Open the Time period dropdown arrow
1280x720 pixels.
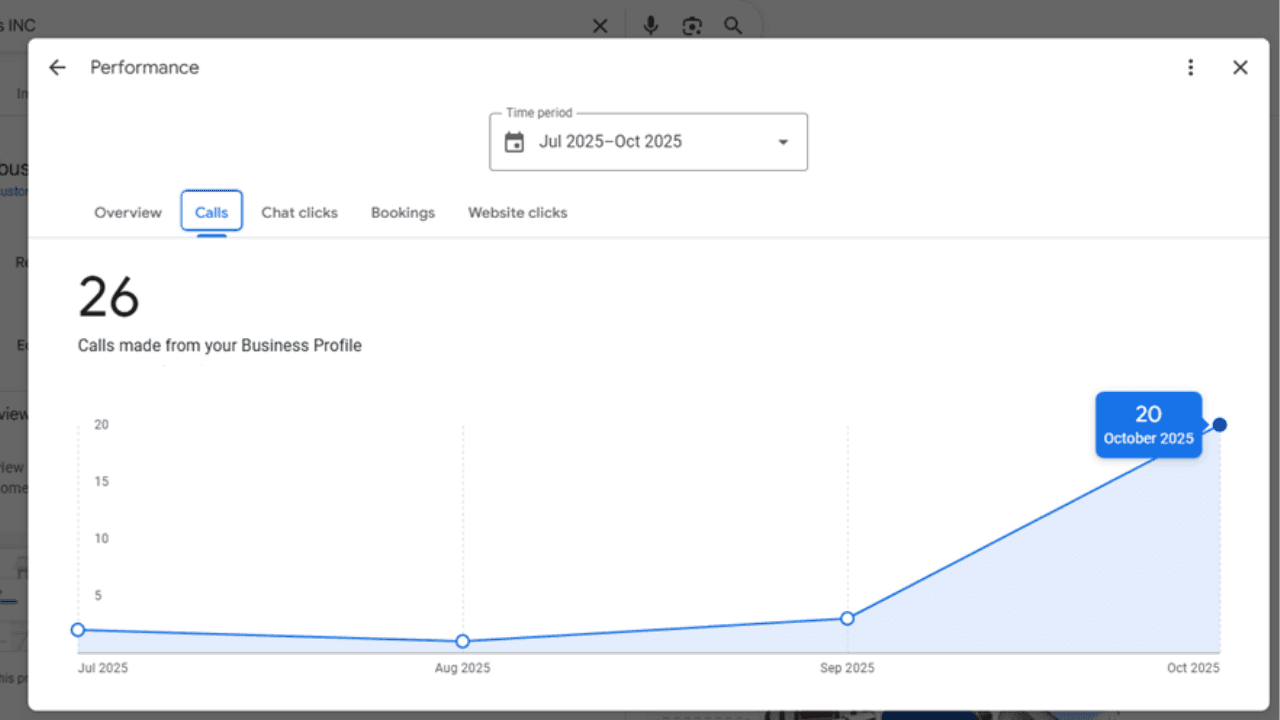click(x=782, y=142)
